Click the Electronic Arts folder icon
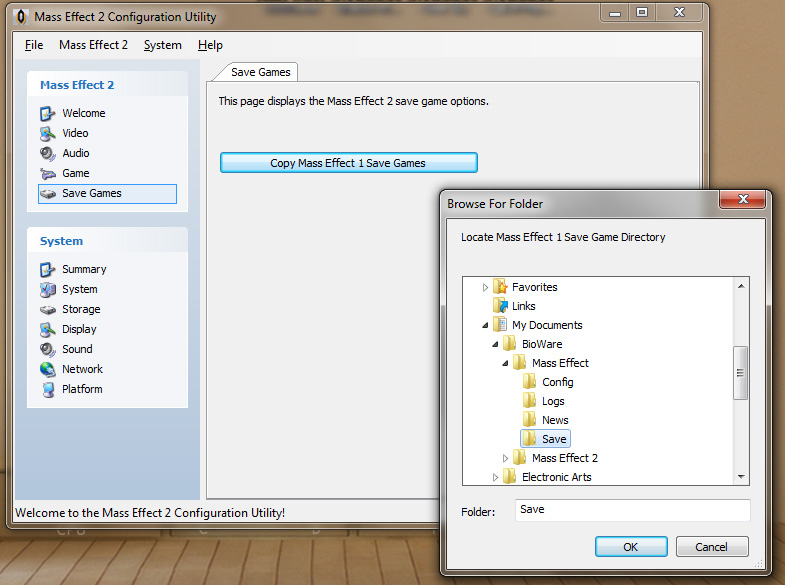Viewport: 785px width, 585px height. [x=510, y=477]
